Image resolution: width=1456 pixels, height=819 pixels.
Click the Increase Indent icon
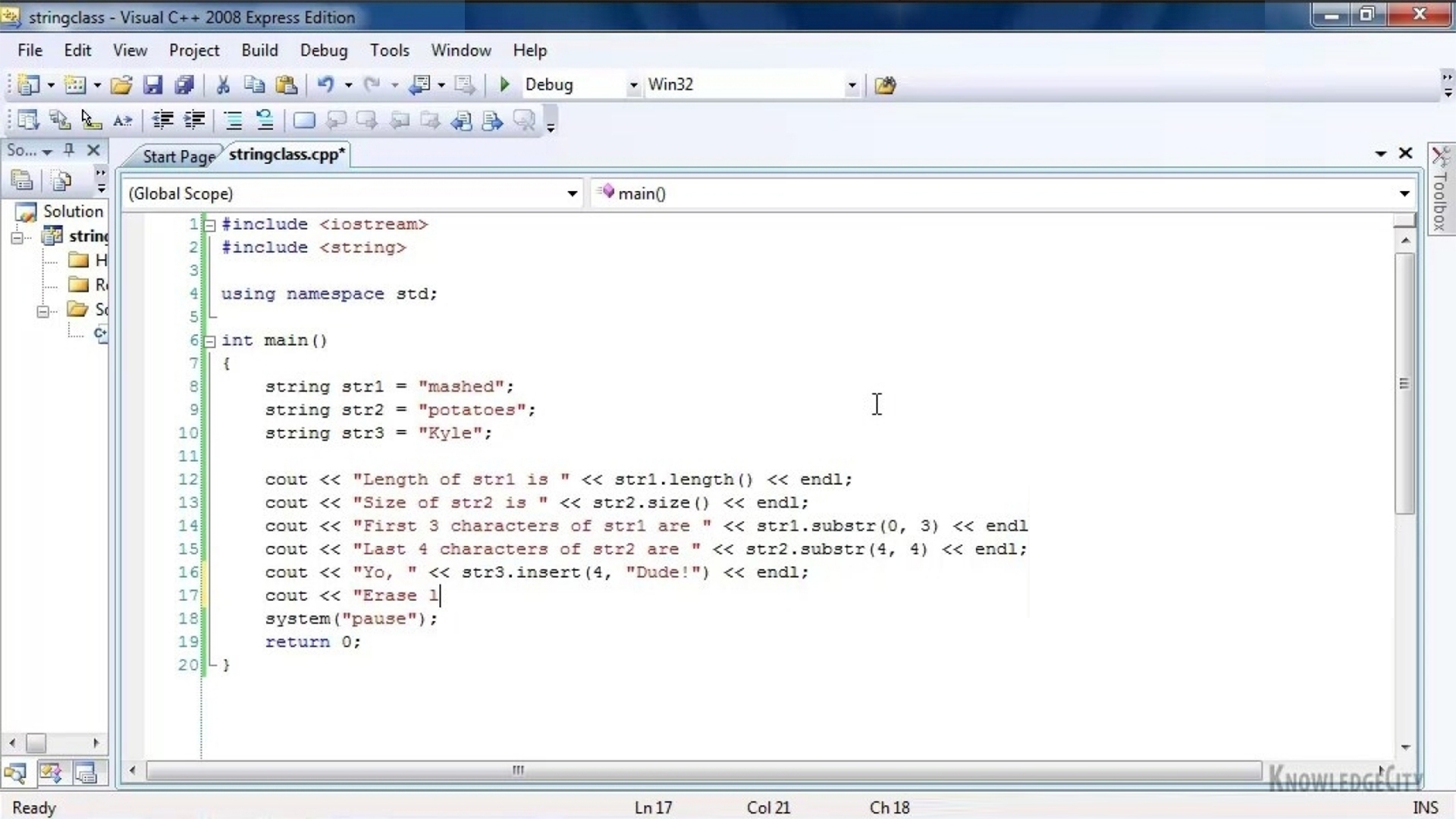click(195, 120)
